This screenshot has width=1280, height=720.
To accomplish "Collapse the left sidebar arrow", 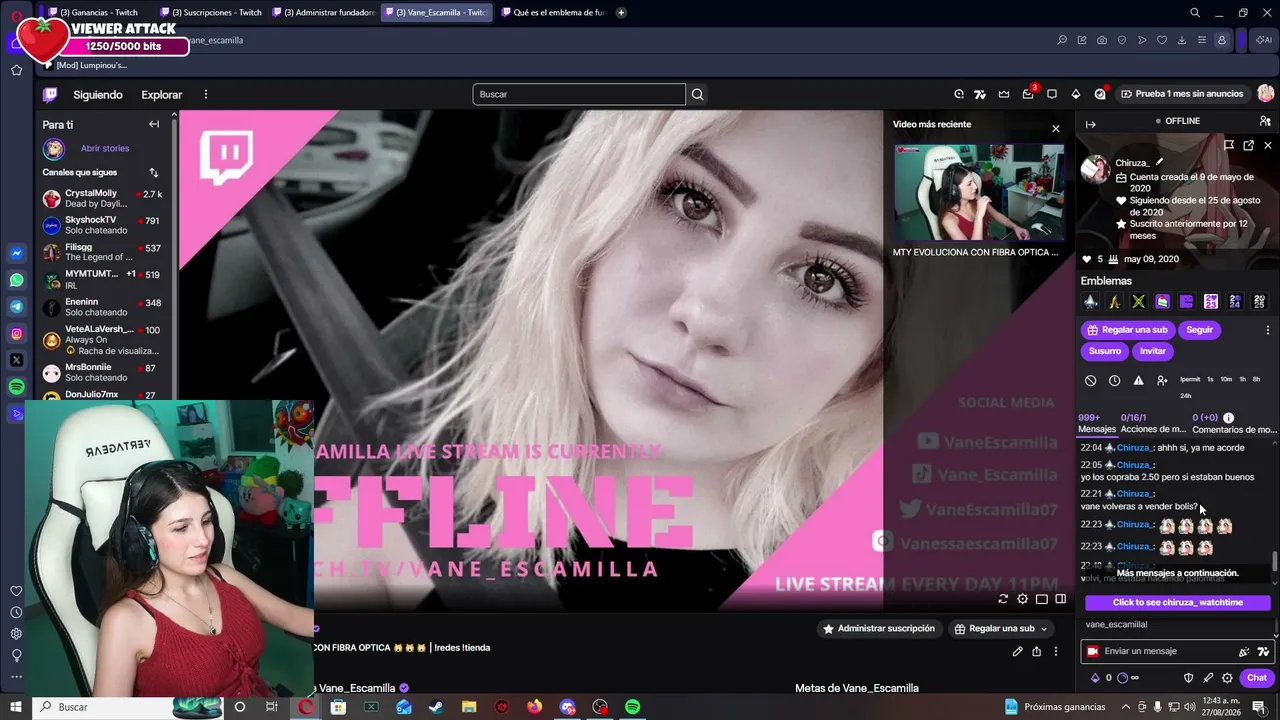I will click(x=154, y=124).
